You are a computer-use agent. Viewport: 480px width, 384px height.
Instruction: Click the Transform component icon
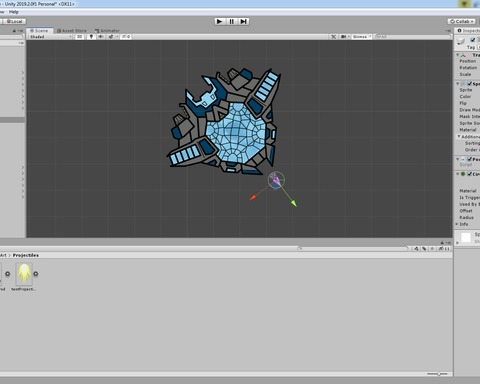click(463, 55)
